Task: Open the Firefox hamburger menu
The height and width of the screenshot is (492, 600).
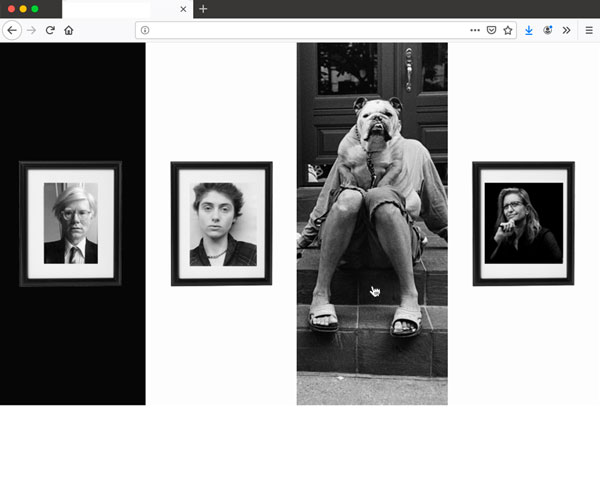Action: pyautogui.click(x=589, y=30)
